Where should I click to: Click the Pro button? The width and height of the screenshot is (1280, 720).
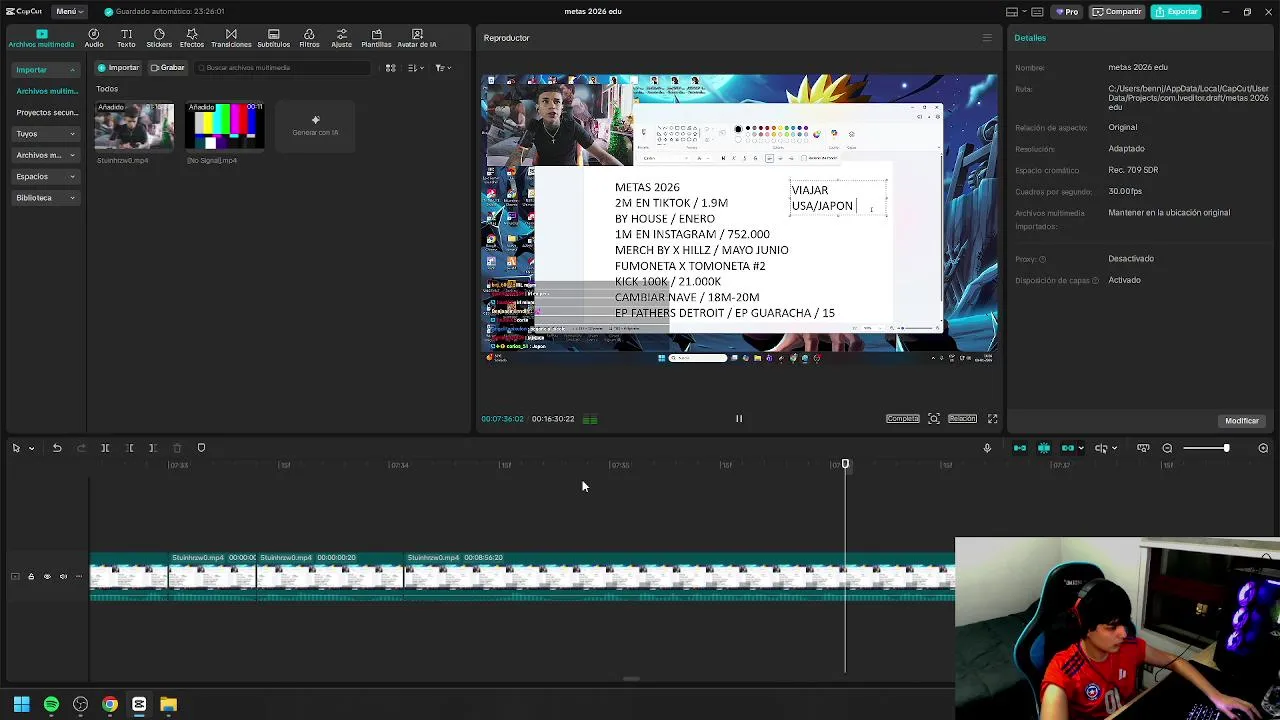[x=1068, y=12]
